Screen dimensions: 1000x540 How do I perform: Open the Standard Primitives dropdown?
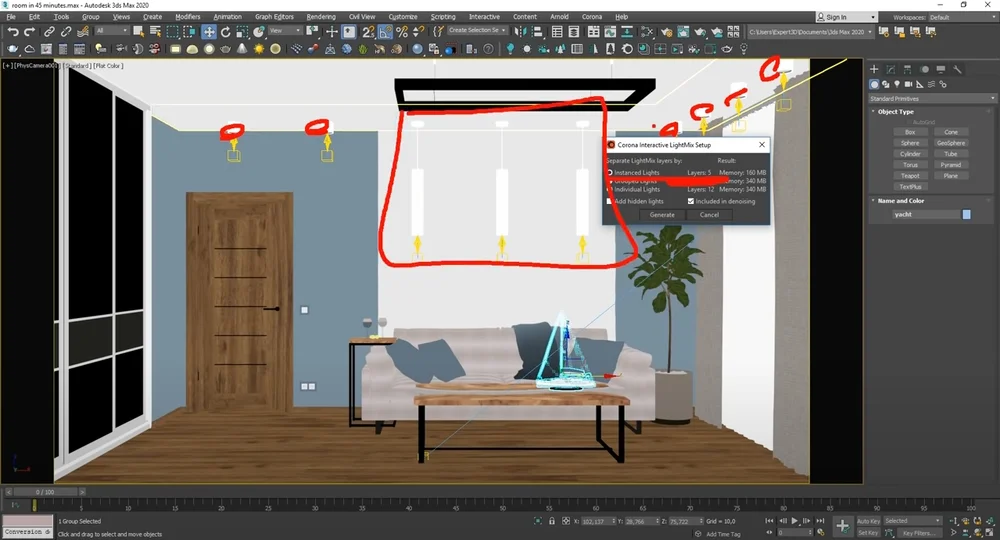pos(932,99)
